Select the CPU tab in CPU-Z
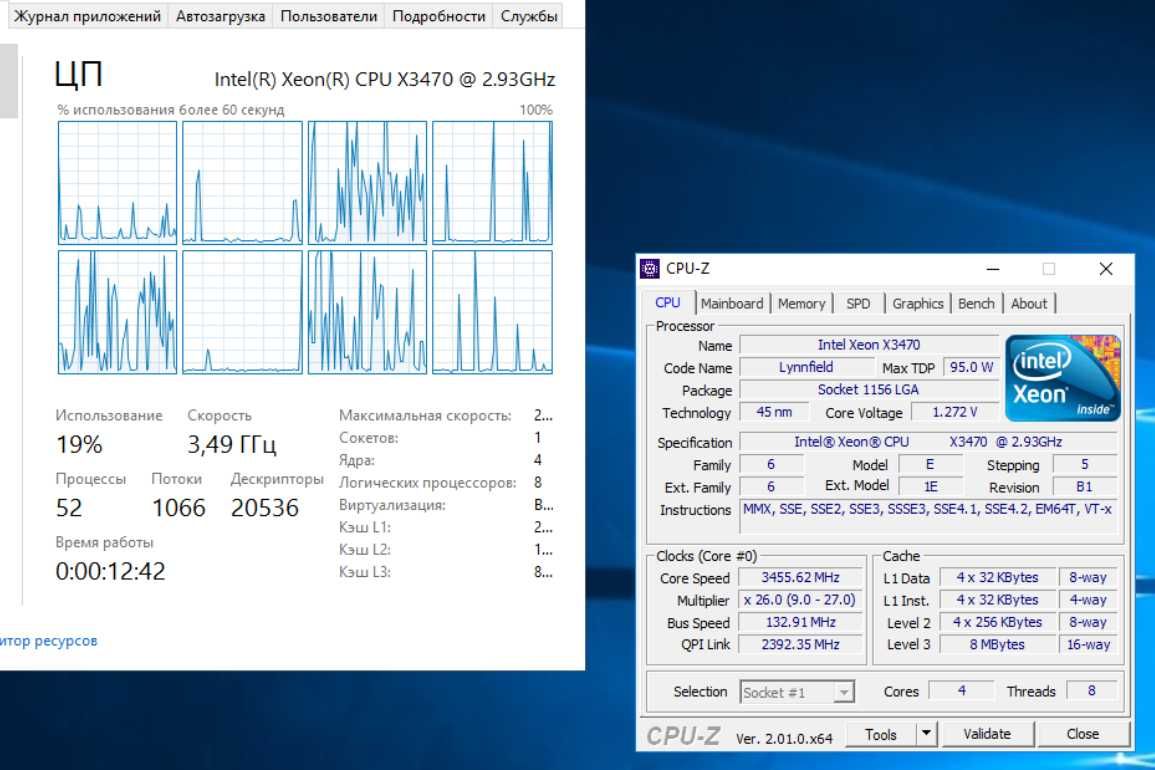The width and height of the screenshot is (1155, 770). coord(667,303)
